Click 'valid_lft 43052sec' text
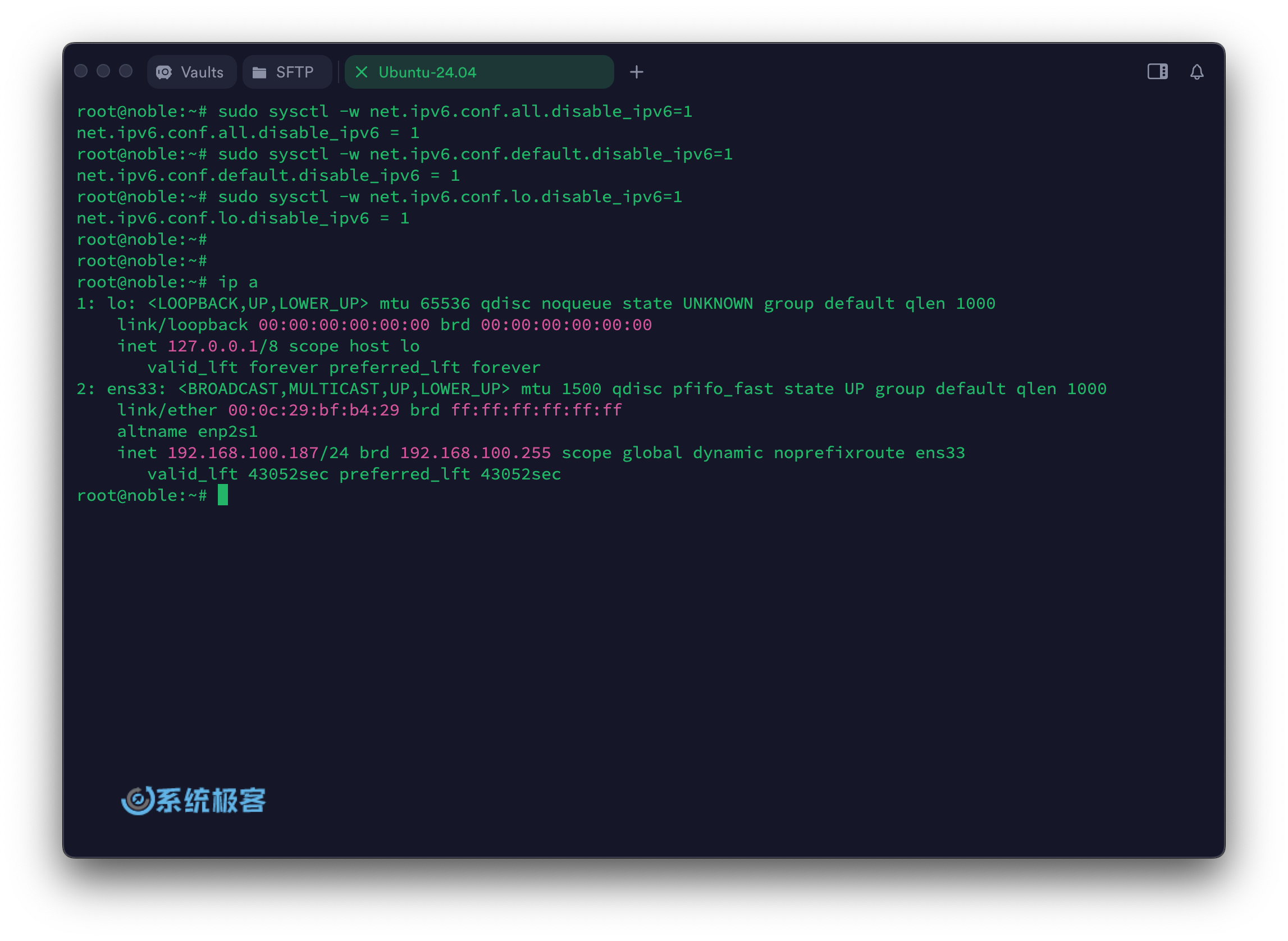 tap(238, 474)
